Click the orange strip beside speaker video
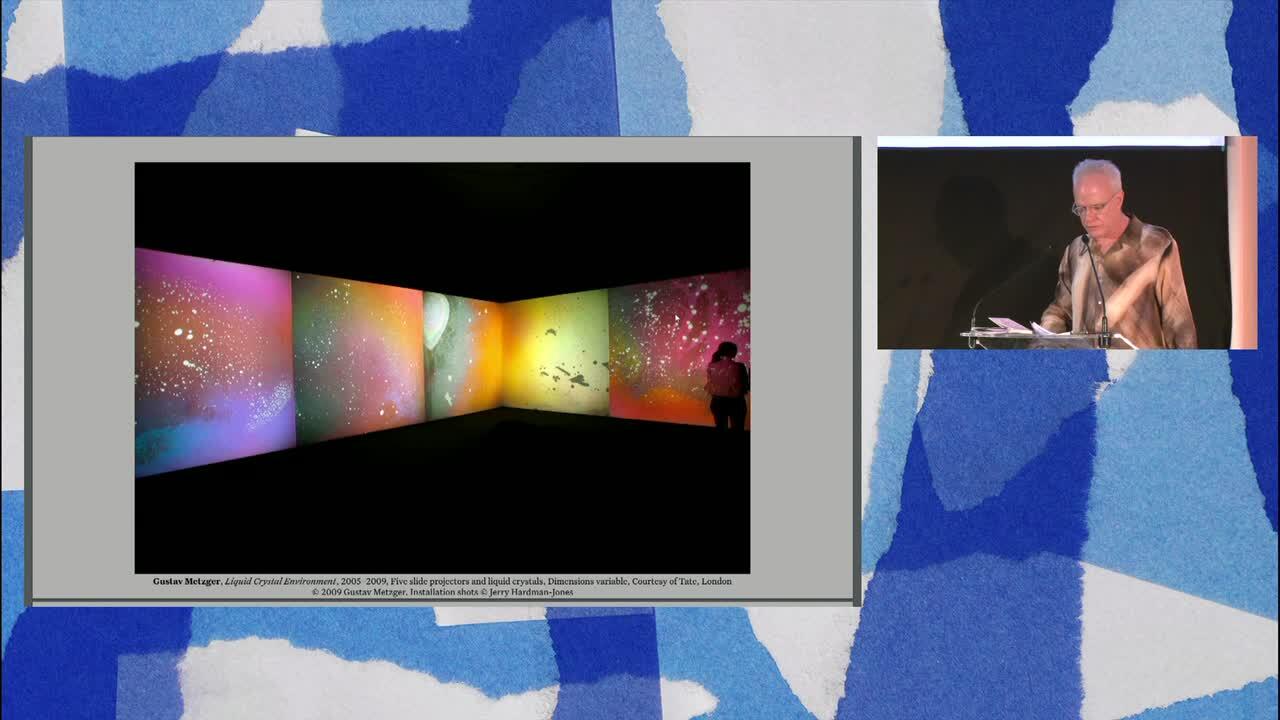This screenshot has width=1280, height=720. pos(1241,244)
